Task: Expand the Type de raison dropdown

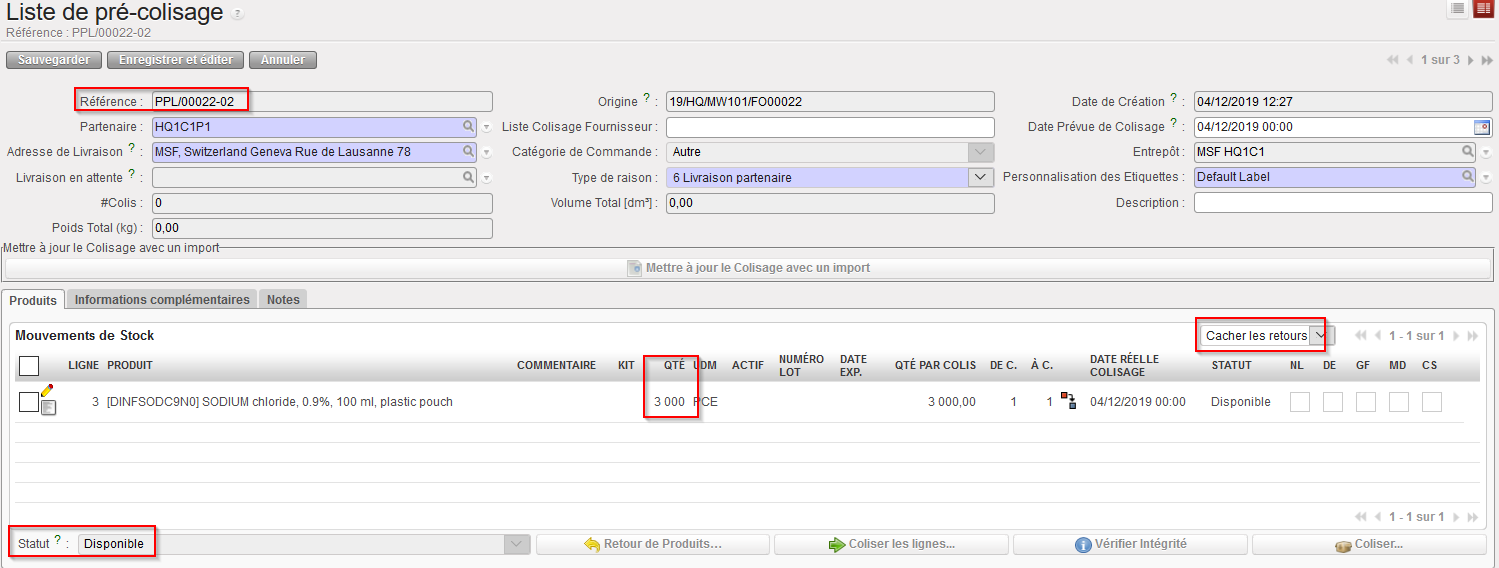Action: point(980,177)
